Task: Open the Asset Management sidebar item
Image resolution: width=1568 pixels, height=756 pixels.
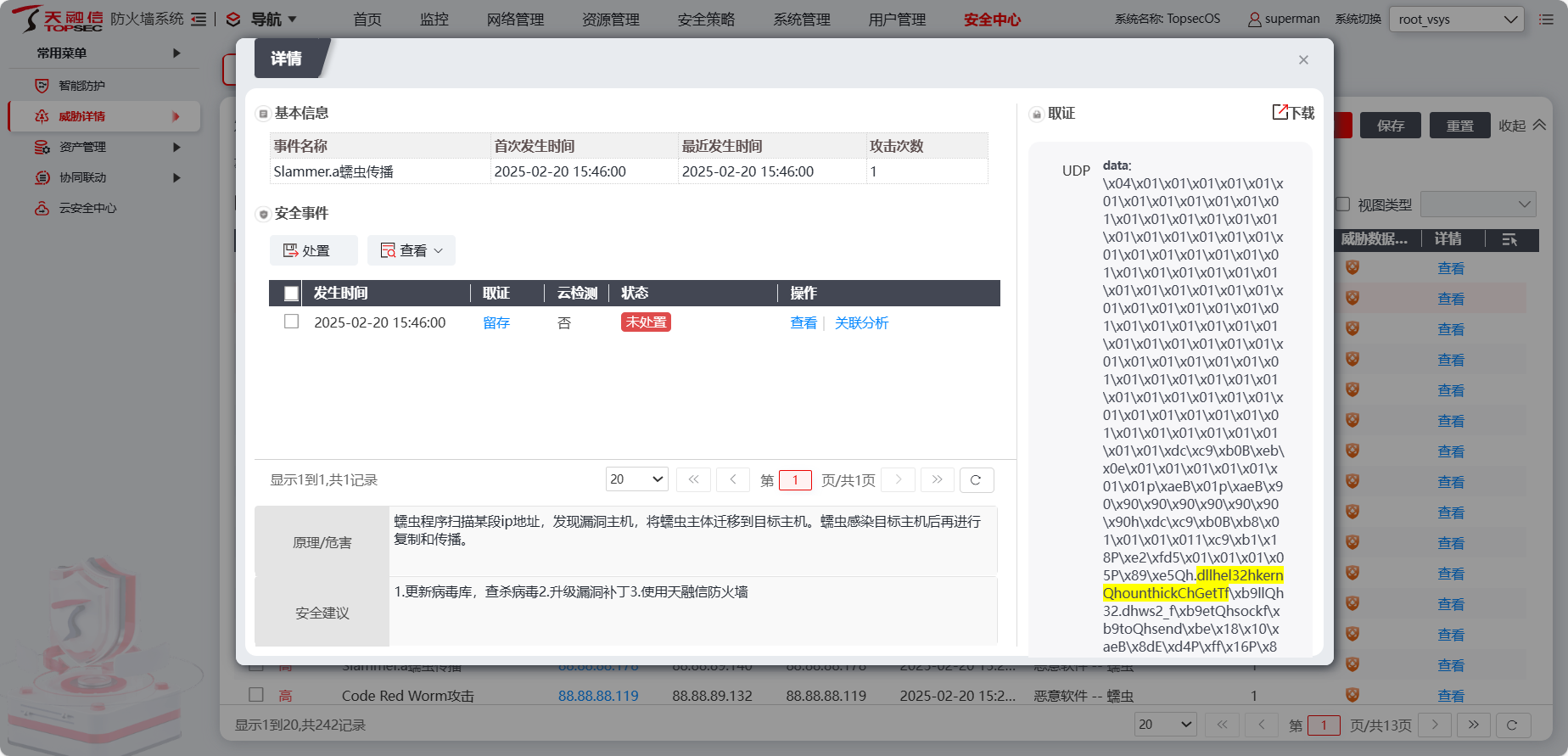Action: tap(82, 148)
